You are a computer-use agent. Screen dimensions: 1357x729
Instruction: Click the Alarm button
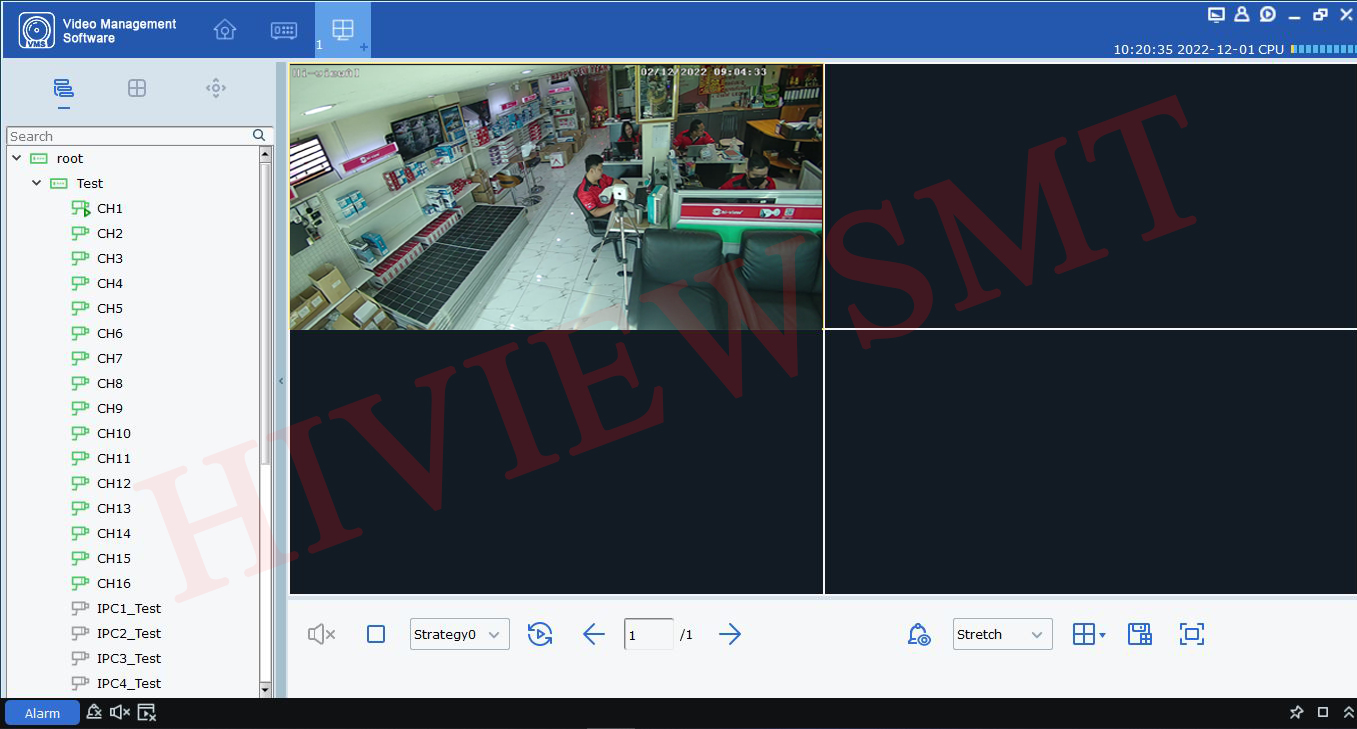(42, 713)
